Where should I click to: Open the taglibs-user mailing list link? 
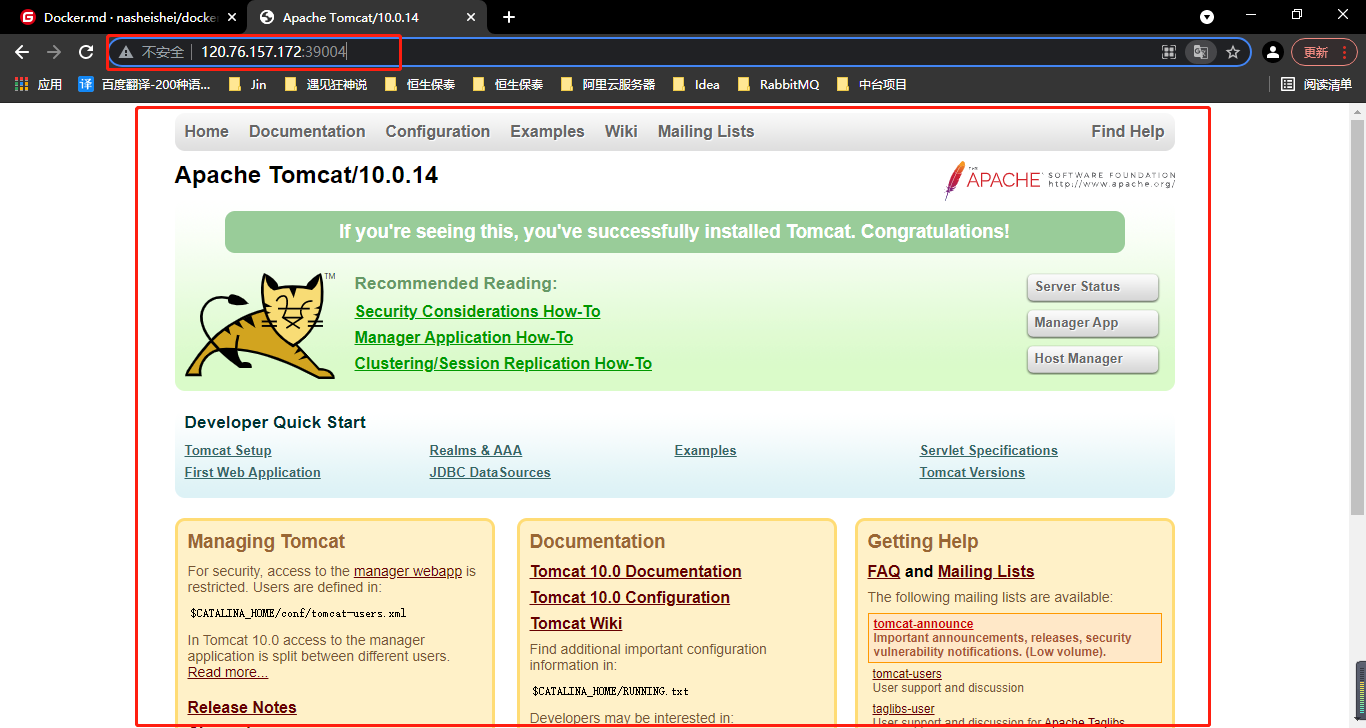(x=903, y=709)
